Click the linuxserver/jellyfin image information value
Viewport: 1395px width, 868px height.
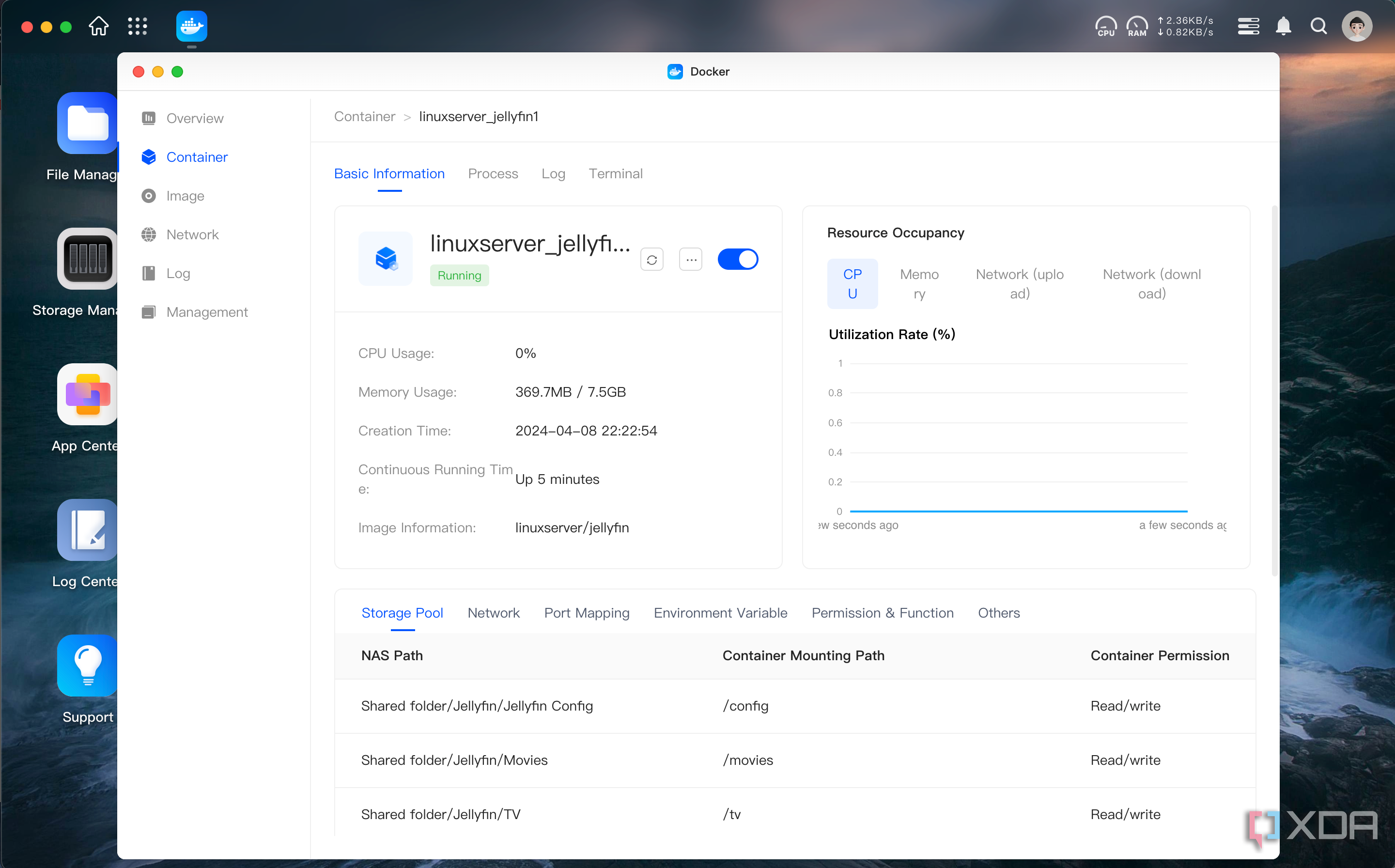click(x=572, y=528)
